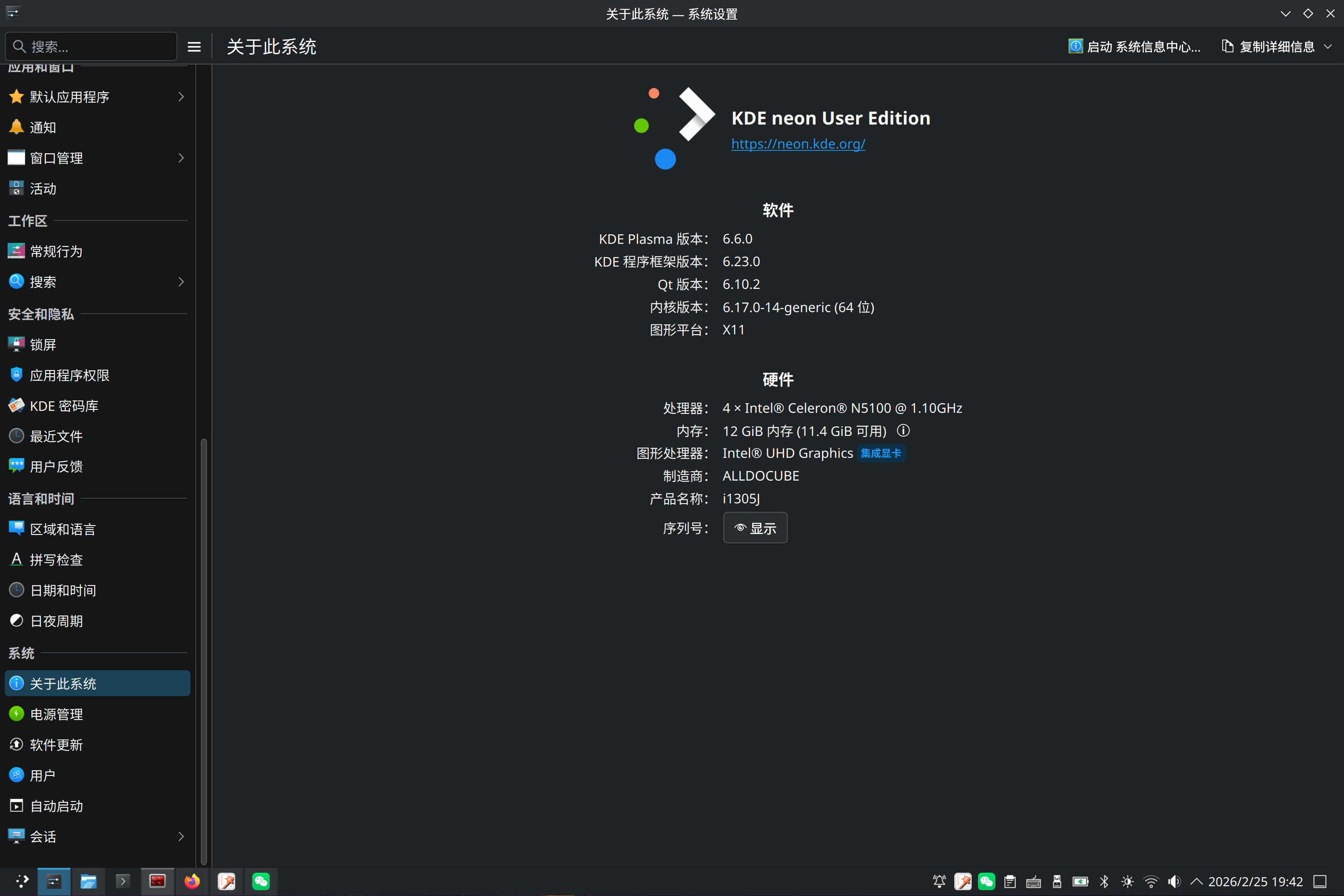
Task: Open 电源管理 power settings
Action: pos(57,714)
